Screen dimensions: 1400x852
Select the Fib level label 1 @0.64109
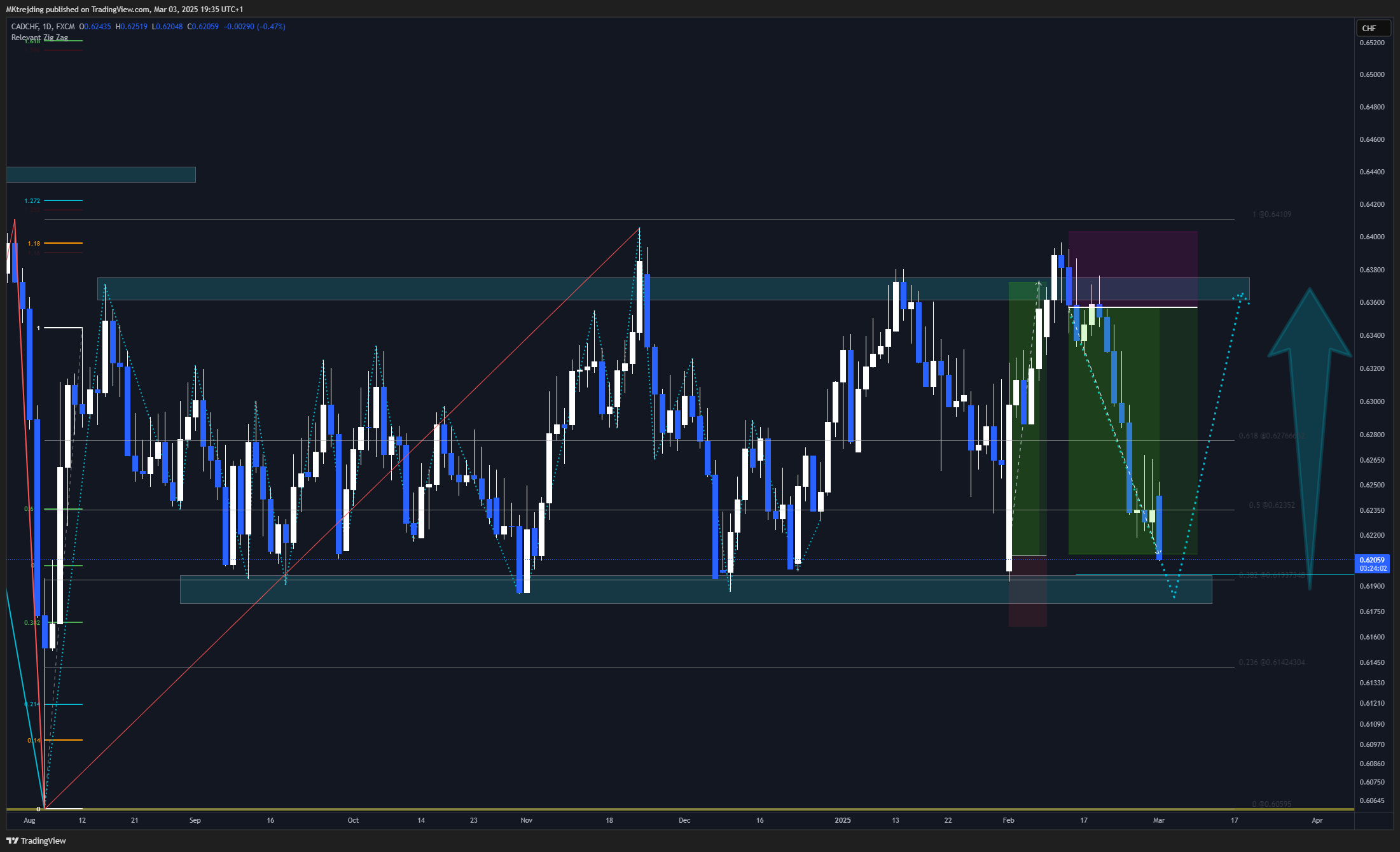pyautogui.click(x=1272, y=214)
